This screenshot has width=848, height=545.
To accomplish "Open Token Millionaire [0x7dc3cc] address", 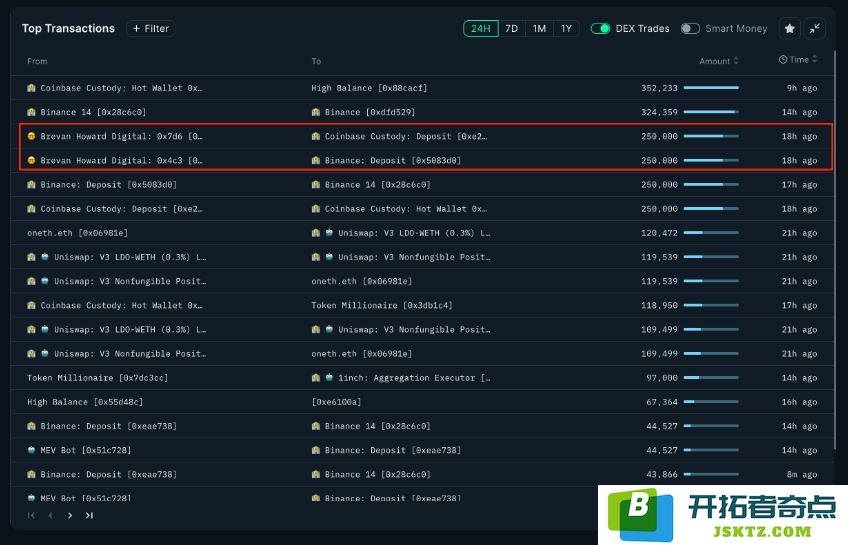I will 97,378.
